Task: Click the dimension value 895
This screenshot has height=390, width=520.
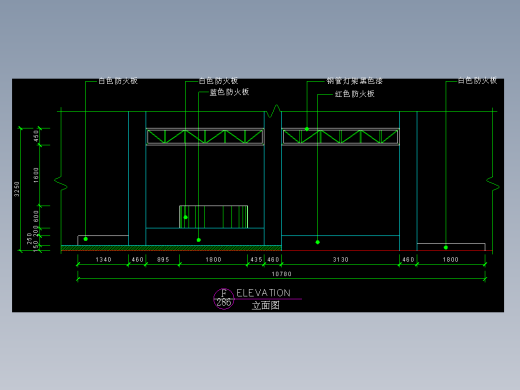Action: point(163,260)
